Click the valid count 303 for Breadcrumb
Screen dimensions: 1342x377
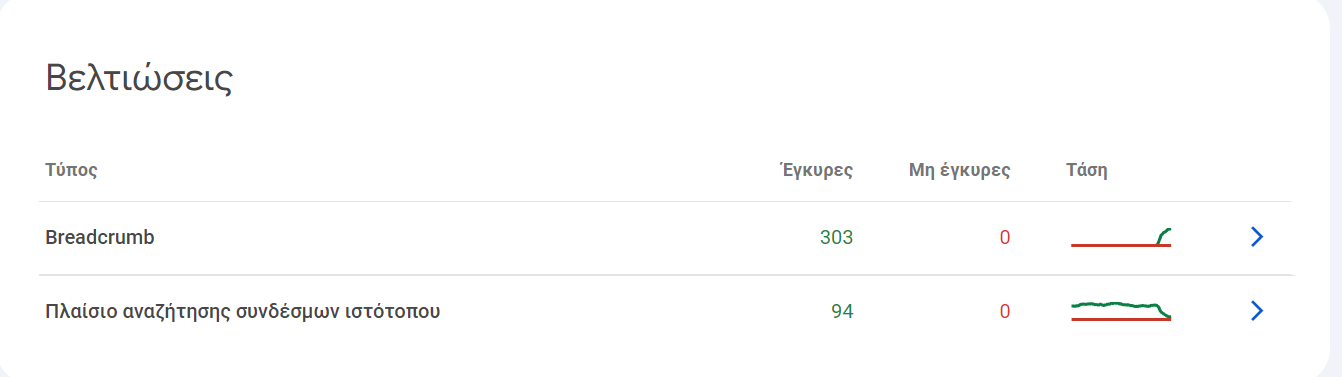(836, 238)
